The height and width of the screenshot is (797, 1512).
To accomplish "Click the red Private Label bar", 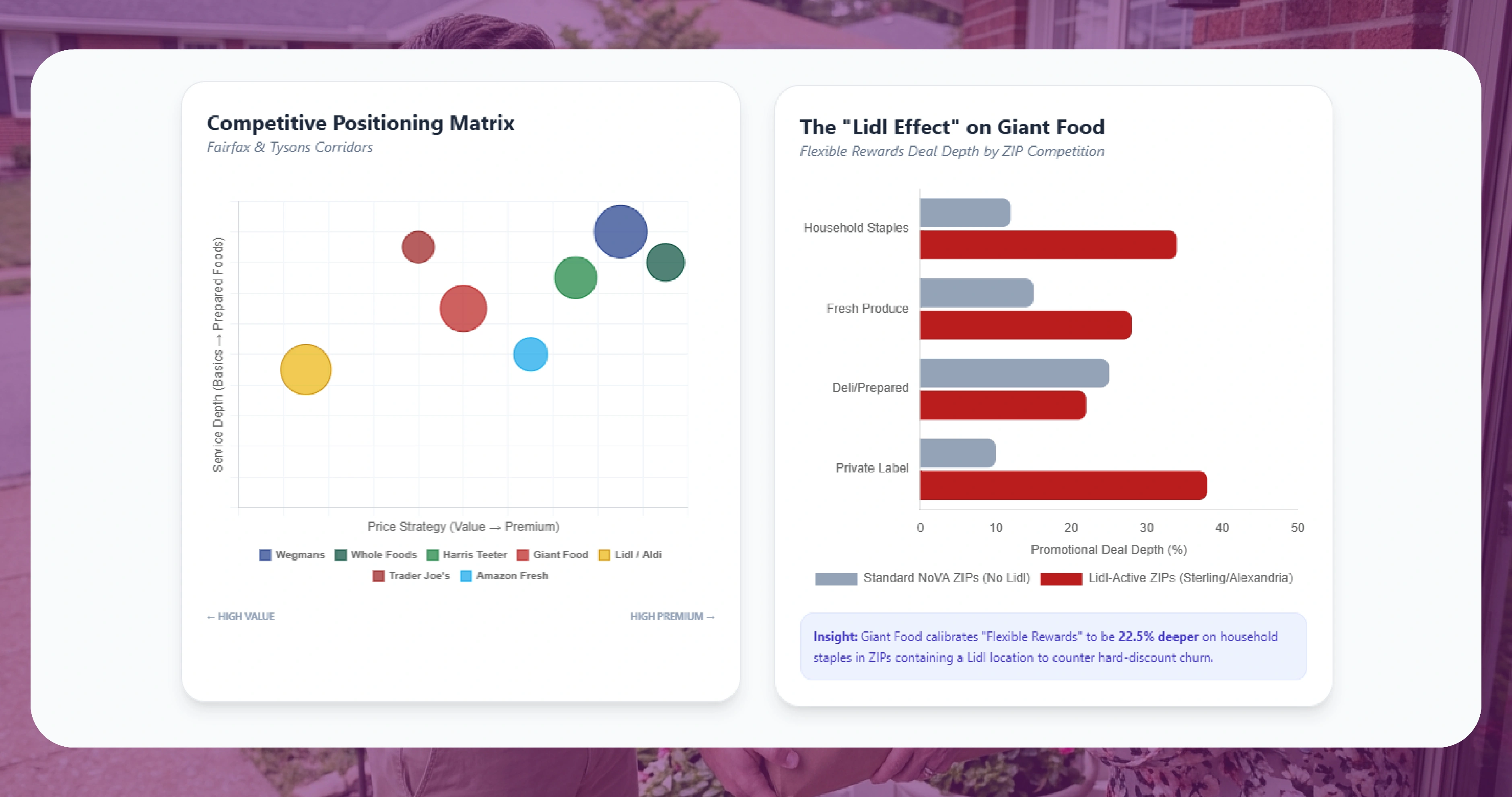I will [1063, 486].
